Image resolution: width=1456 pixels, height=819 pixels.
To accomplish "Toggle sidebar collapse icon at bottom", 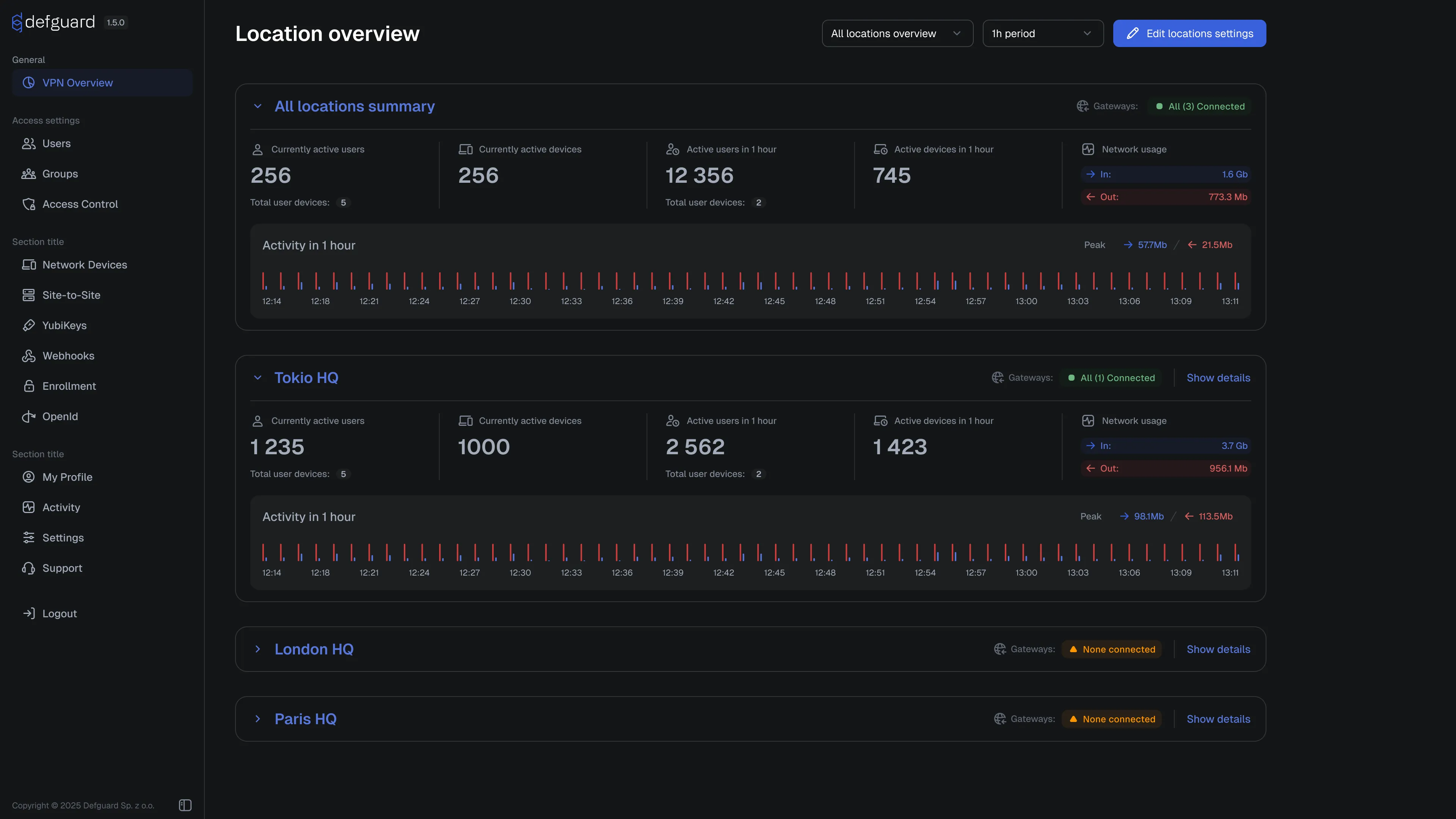I will (185, 805).
